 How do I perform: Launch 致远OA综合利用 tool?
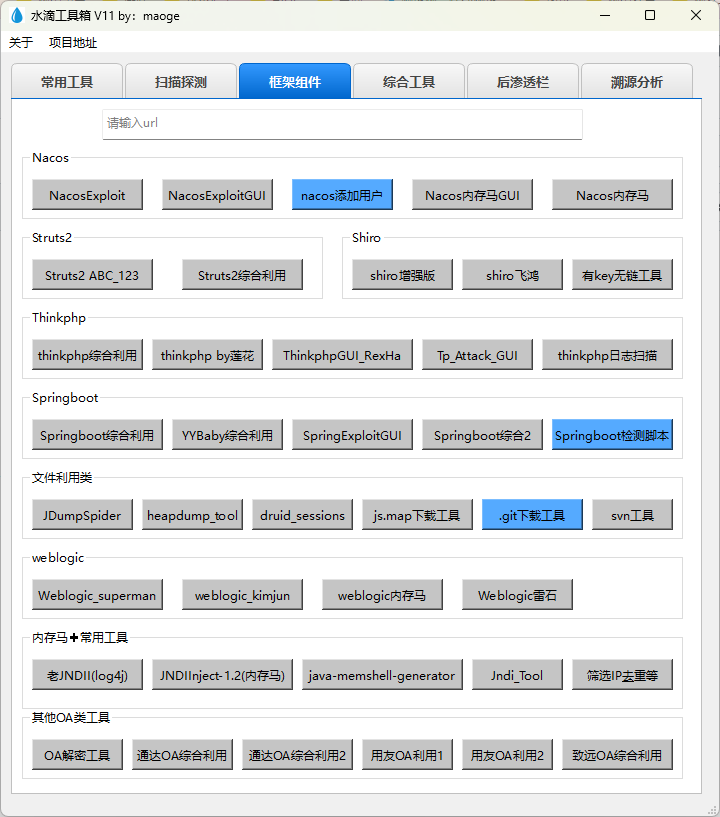(617, 754)
